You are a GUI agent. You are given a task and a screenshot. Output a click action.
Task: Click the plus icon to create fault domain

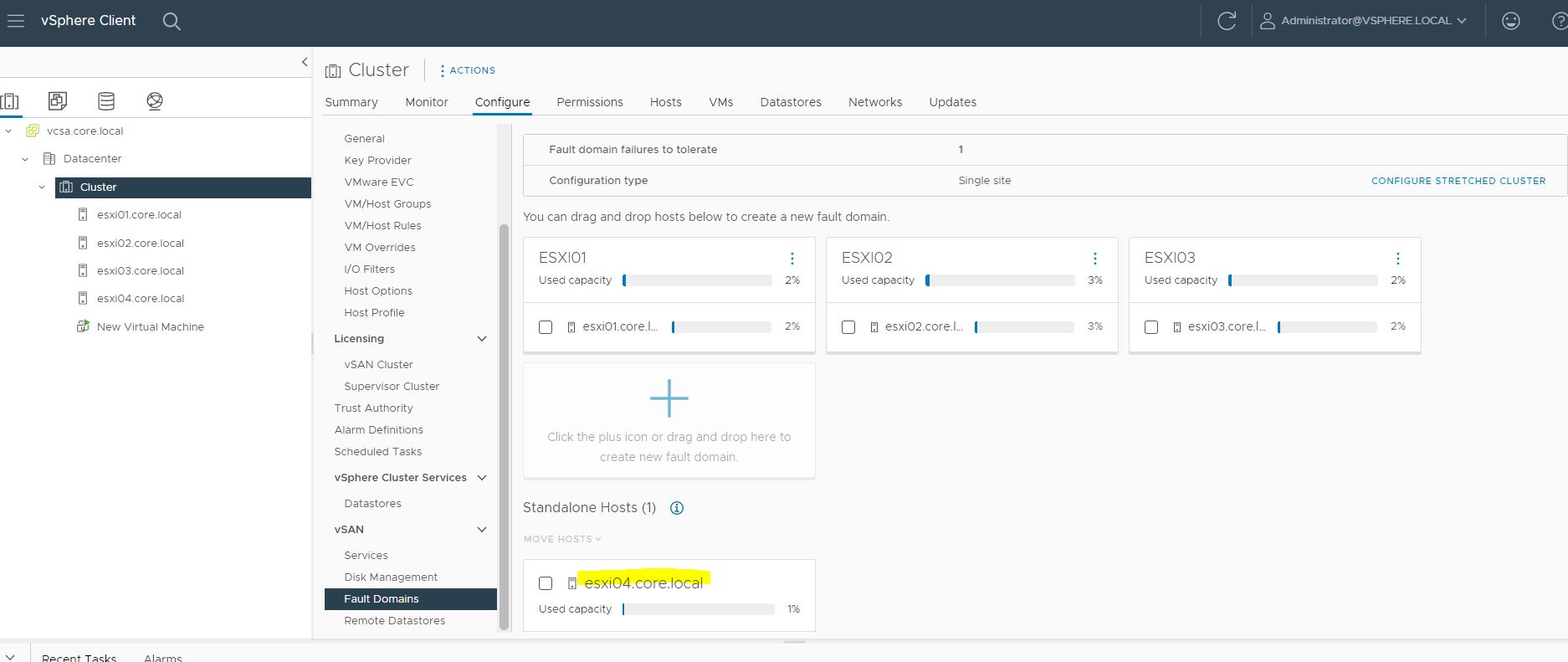(x=669, y=398)
